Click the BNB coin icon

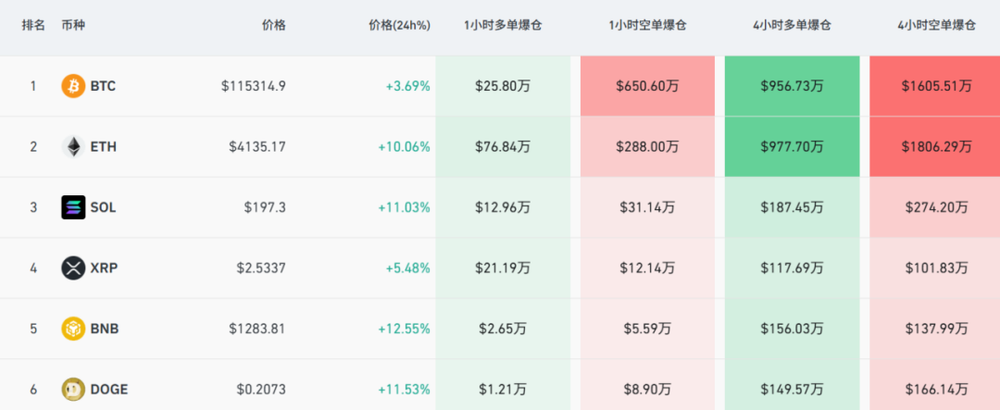tap(73, 328)
